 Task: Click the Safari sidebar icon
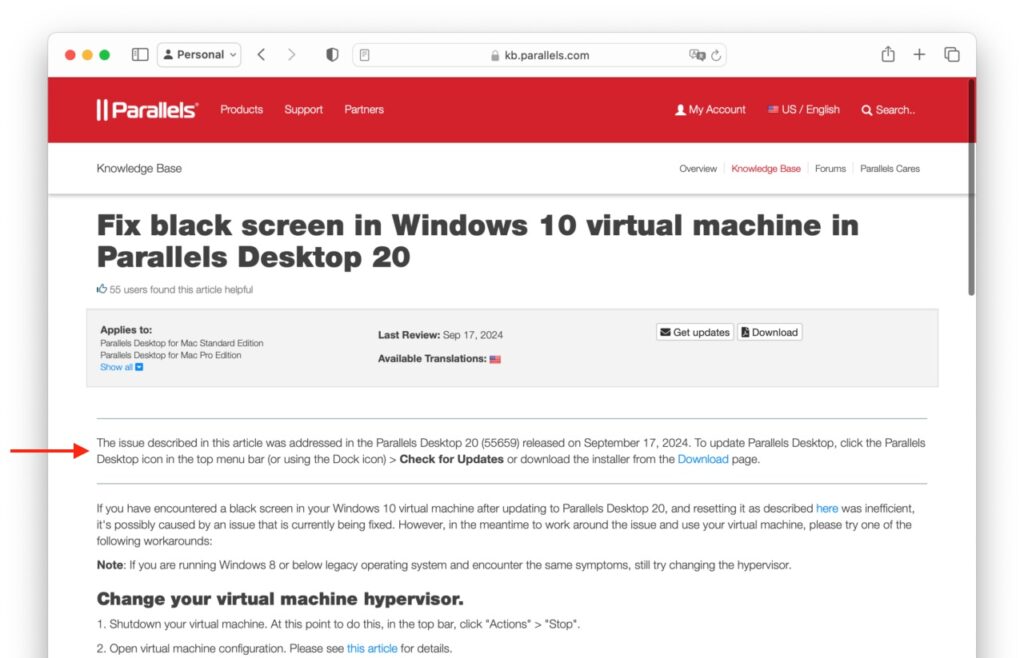pos(139,54)
